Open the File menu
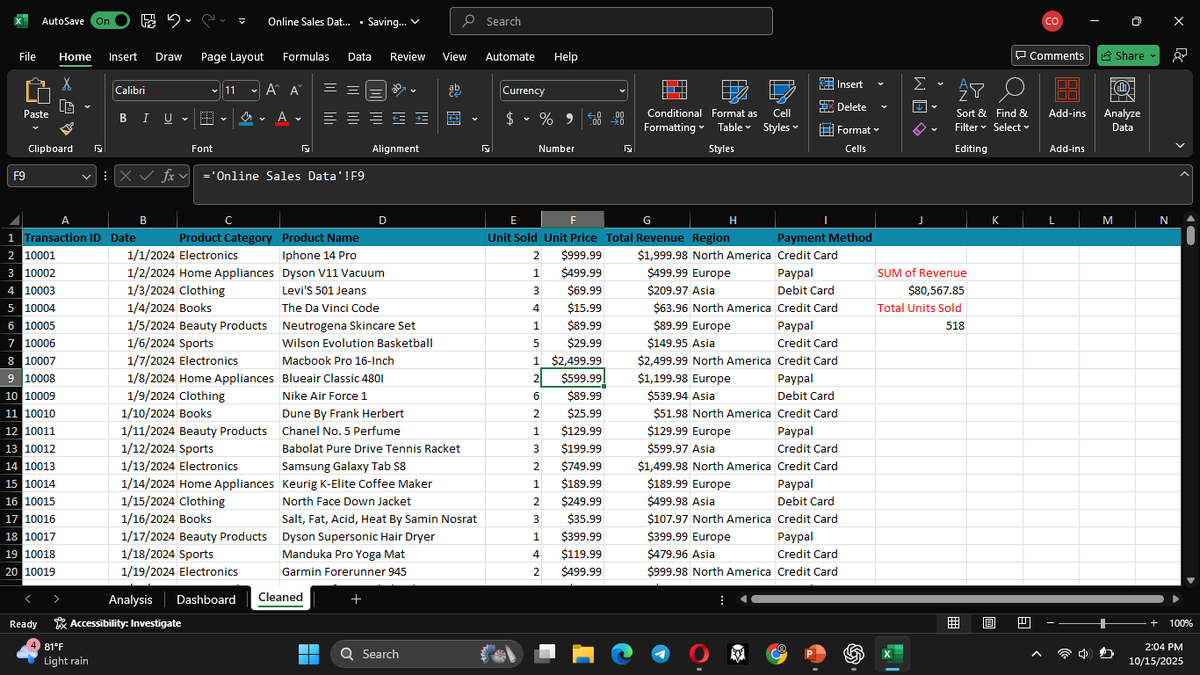This screenshot has height=675, width=1200. pos(28,57)
